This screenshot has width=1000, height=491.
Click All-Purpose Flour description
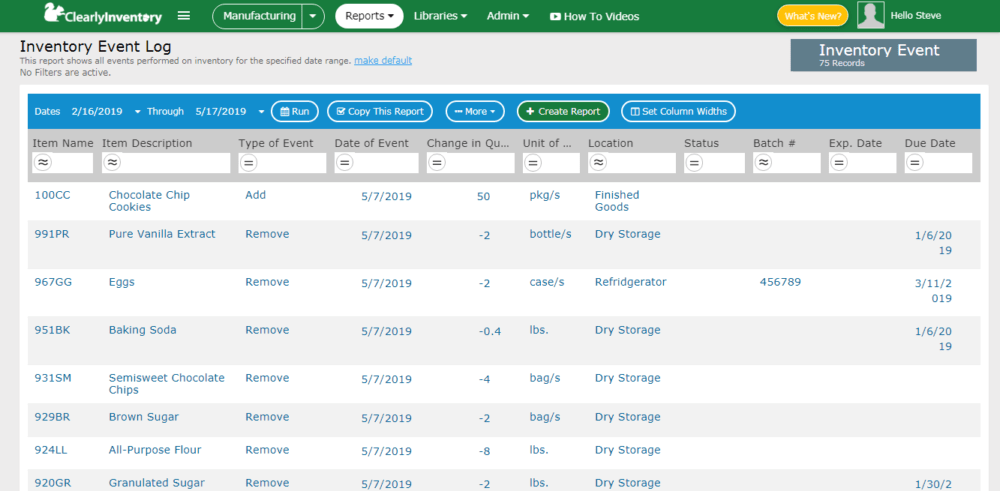click(155, 450)
